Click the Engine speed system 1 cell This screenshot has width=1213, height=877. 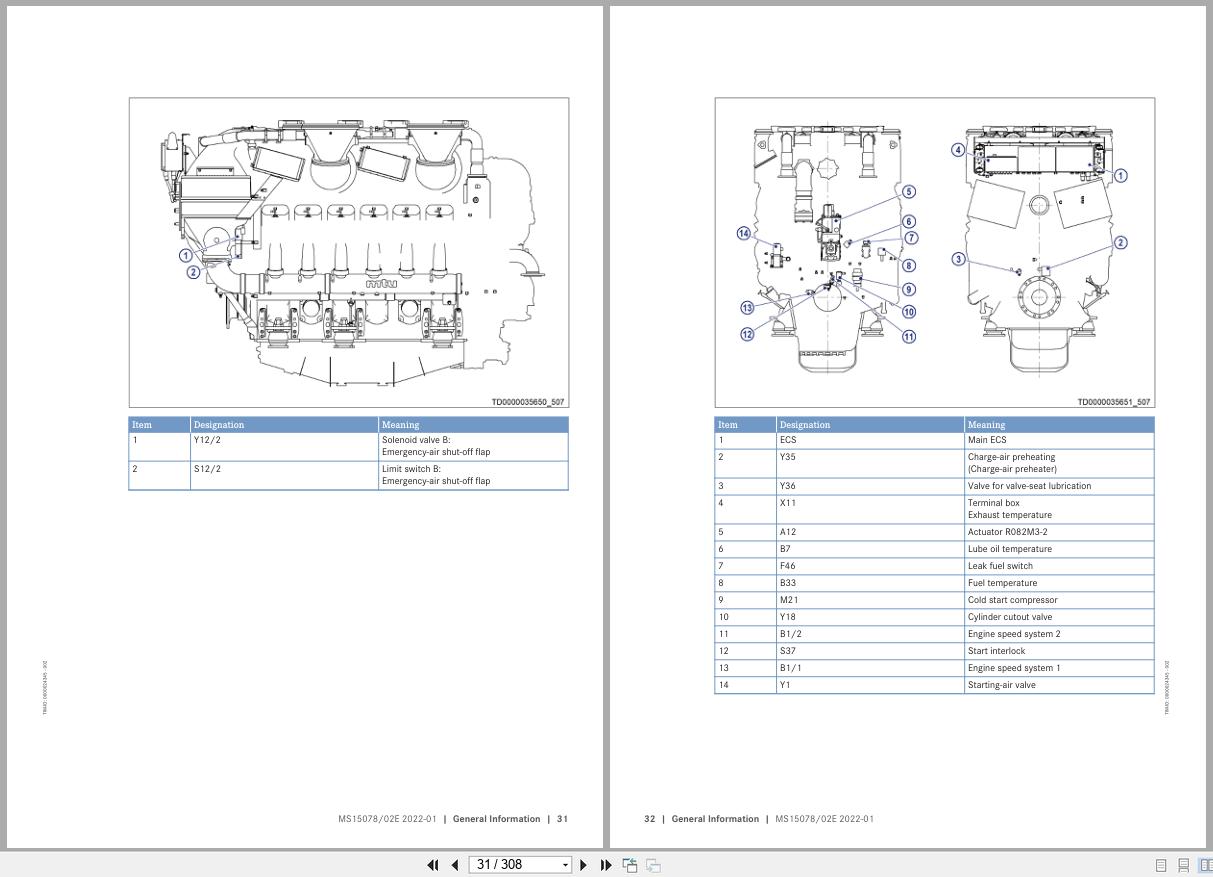tap(1059, 668)
